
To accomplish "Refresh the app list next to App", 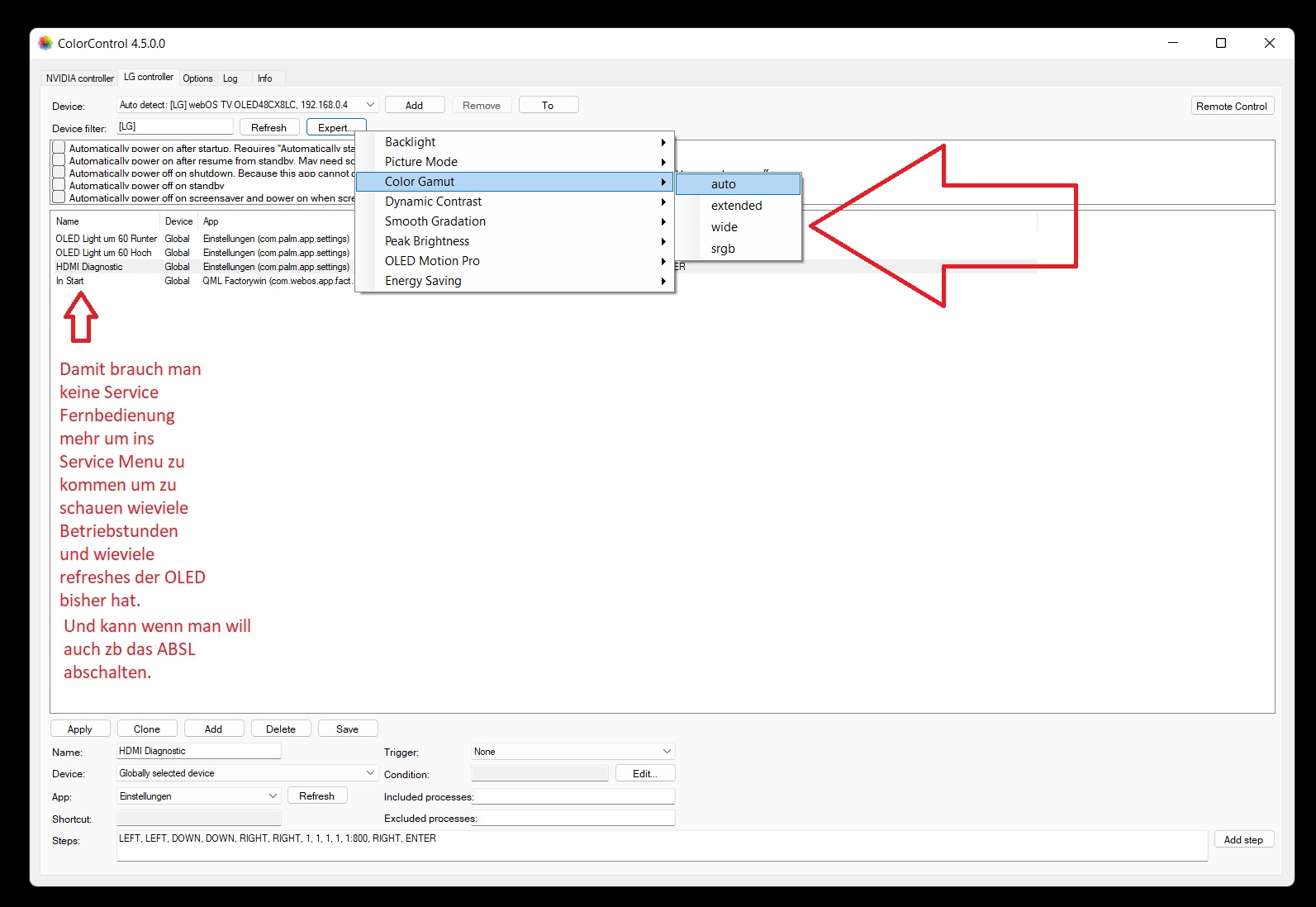I will 317,796.
